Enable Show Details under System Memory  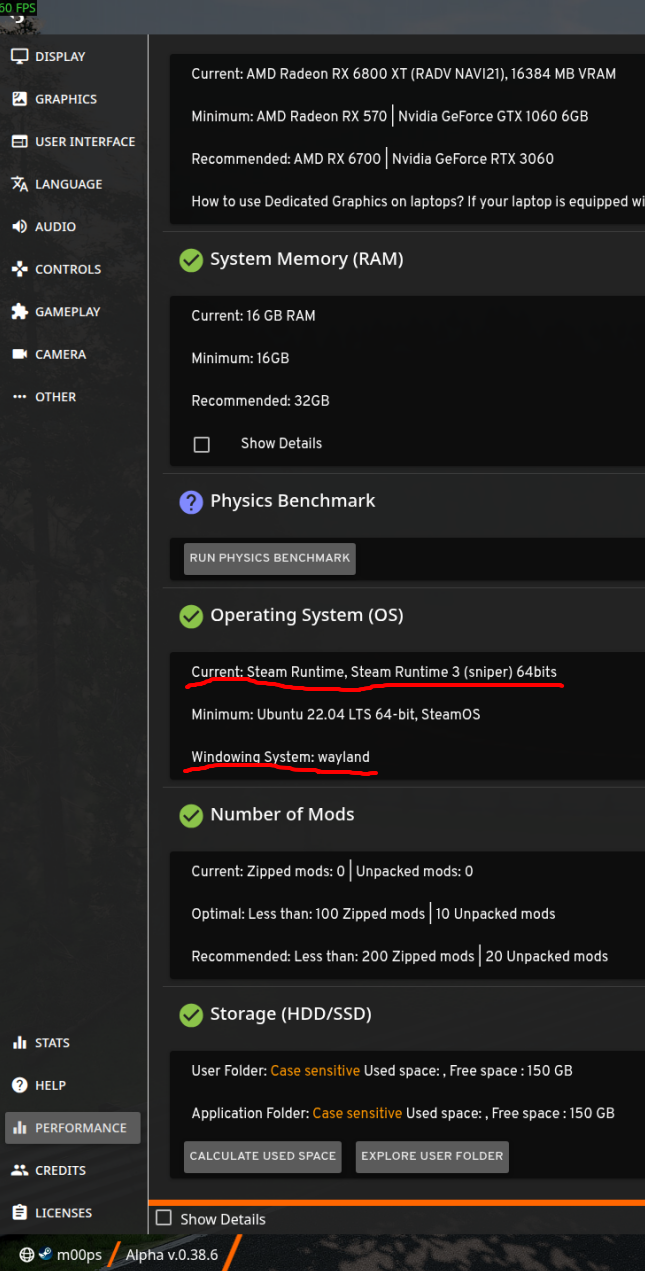pos(202,444)
